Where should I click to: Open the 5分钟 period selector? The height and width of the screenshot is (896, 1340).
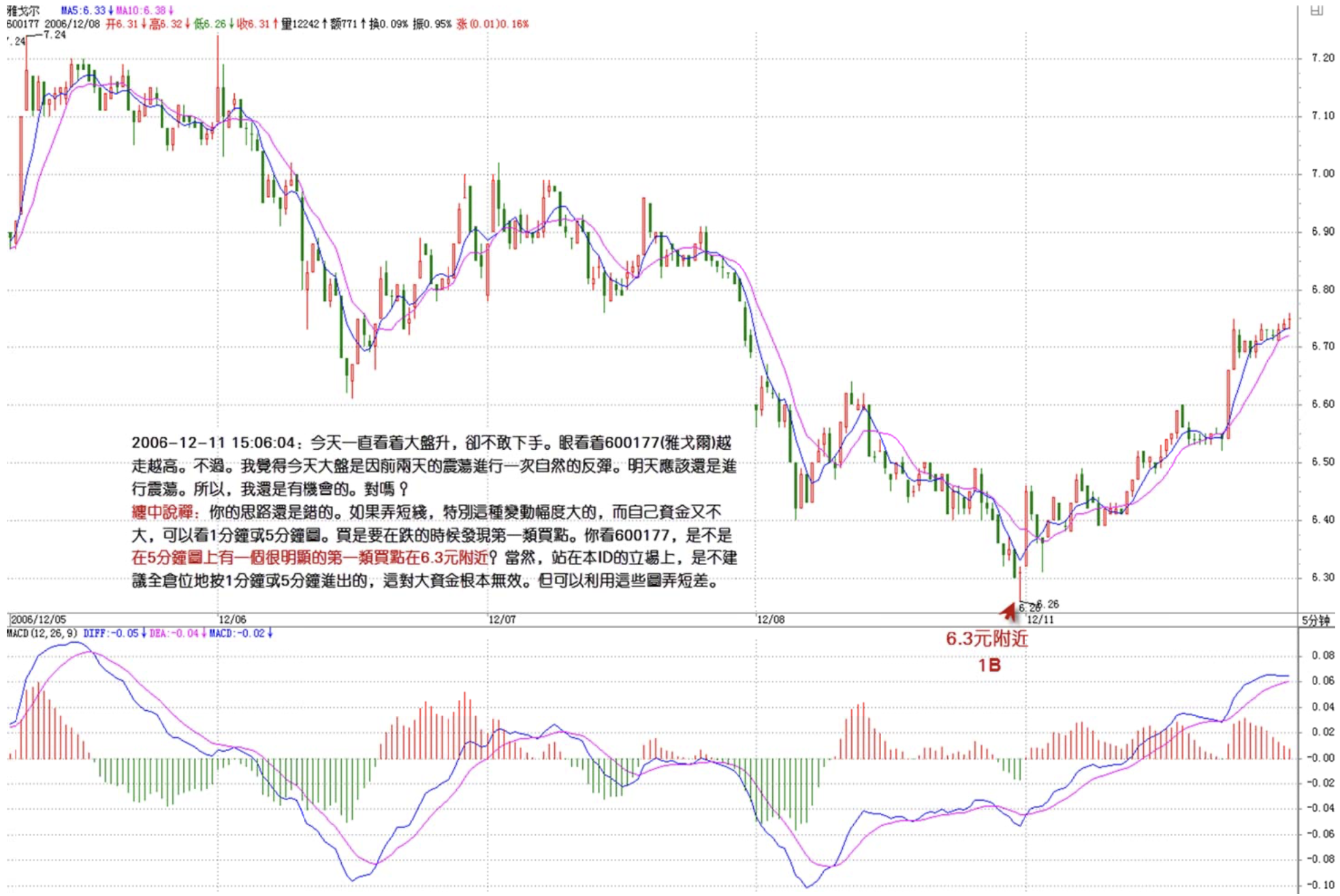1315,620
